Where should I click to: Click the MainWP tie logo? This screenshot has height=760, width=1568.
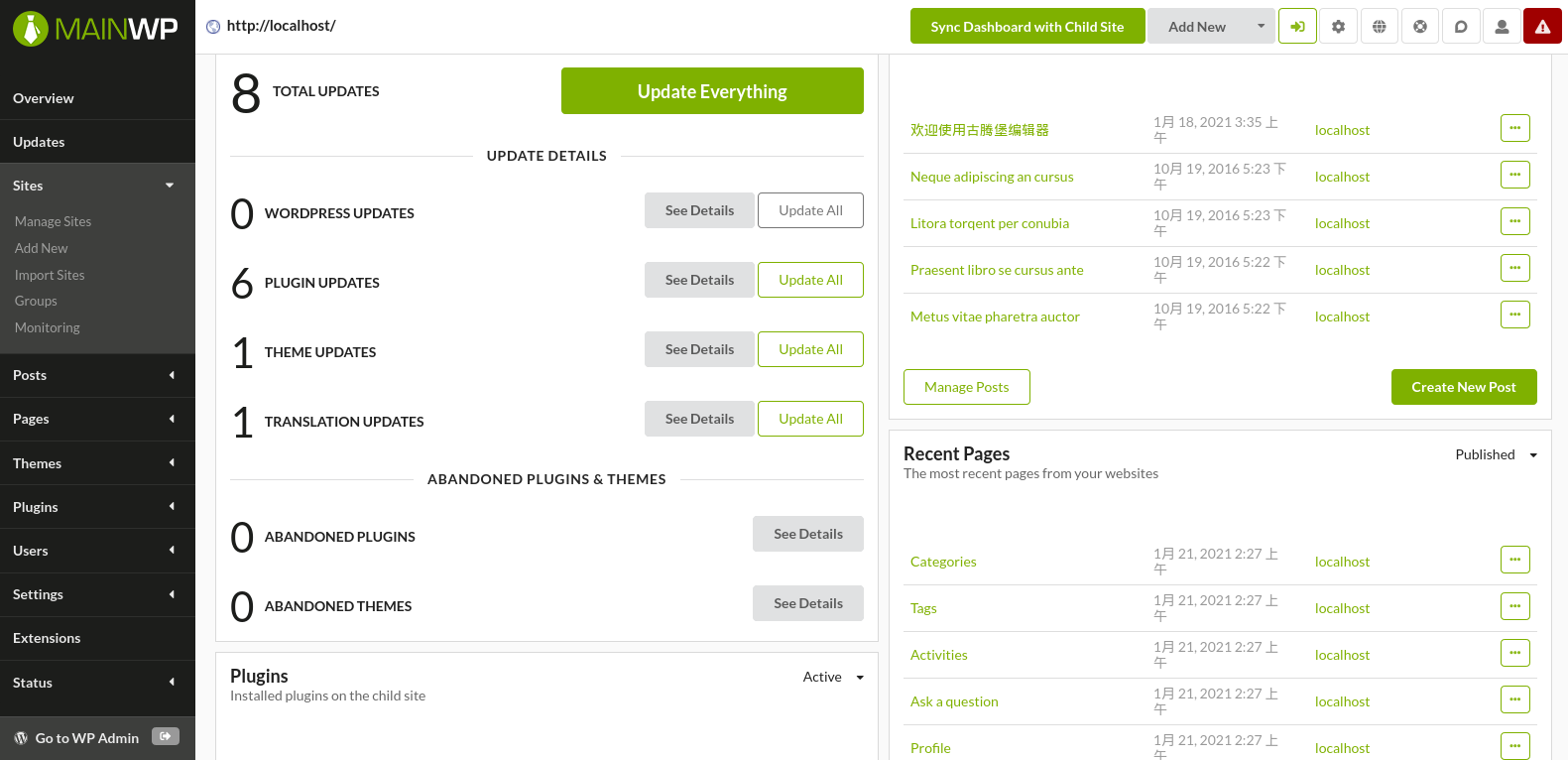point(31,28)
